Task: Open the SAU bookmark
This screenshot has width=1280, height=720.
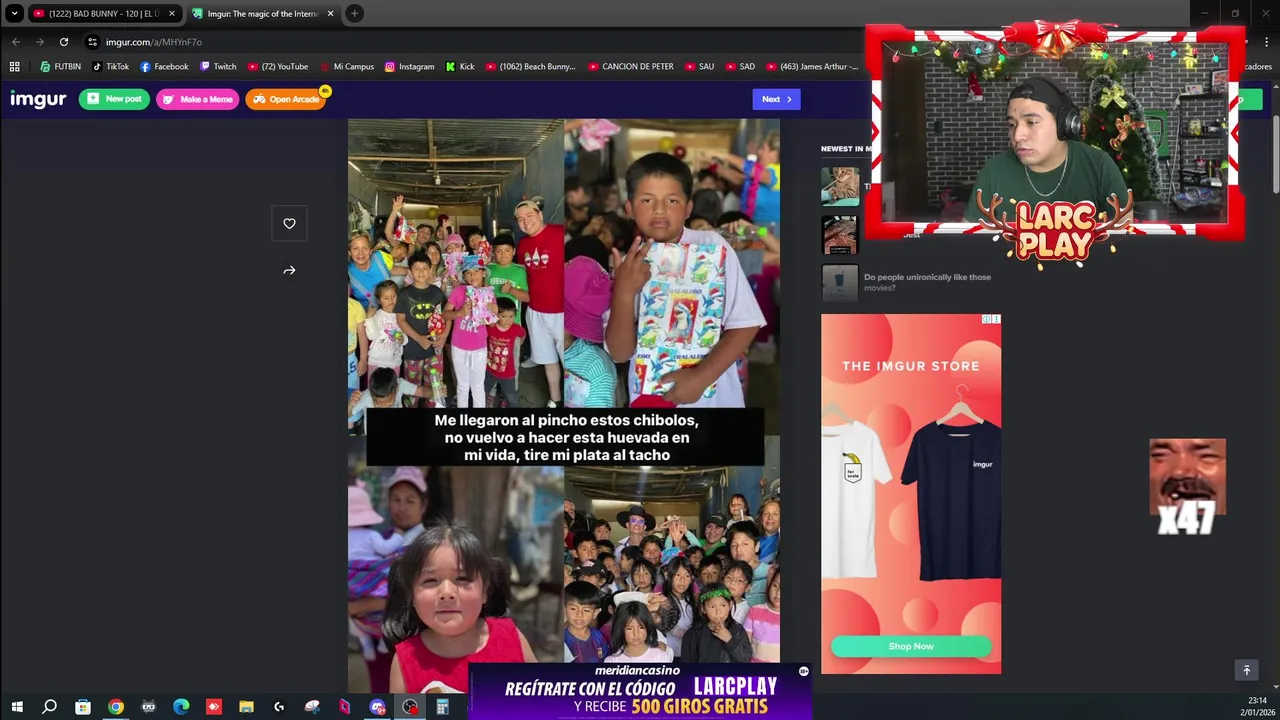Action: click(698, 67)
